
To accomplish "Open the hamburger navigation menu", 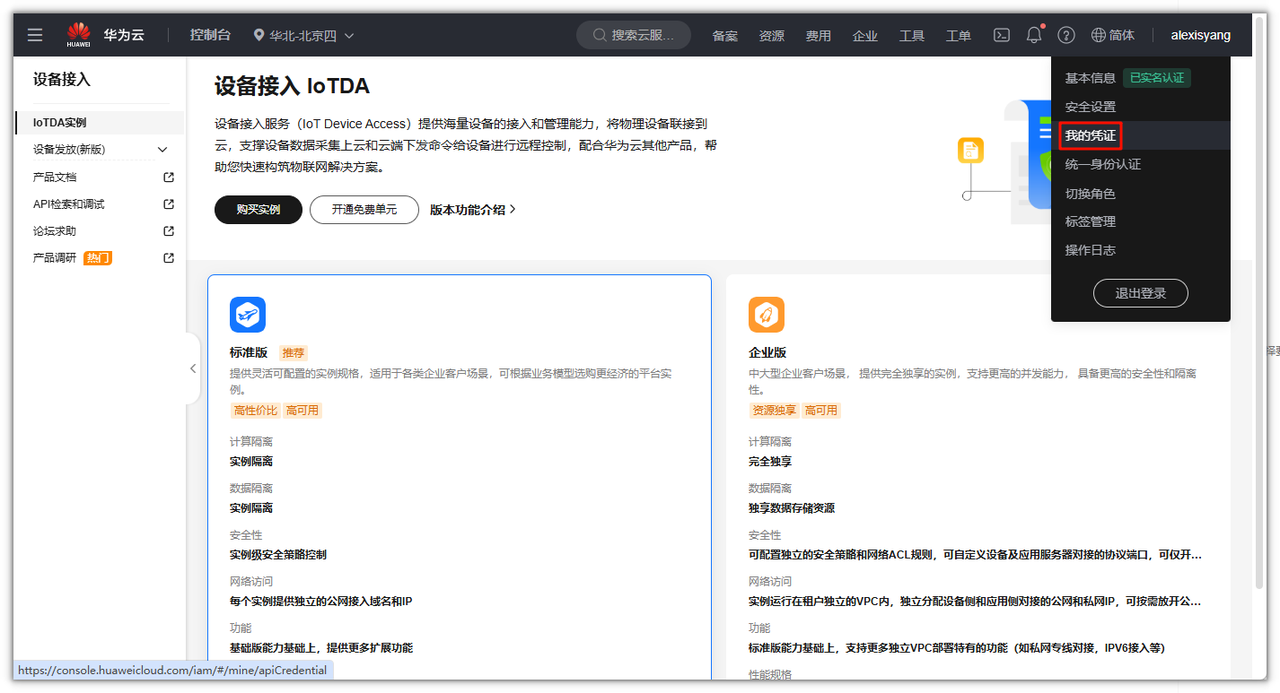I will coord(35,35).
